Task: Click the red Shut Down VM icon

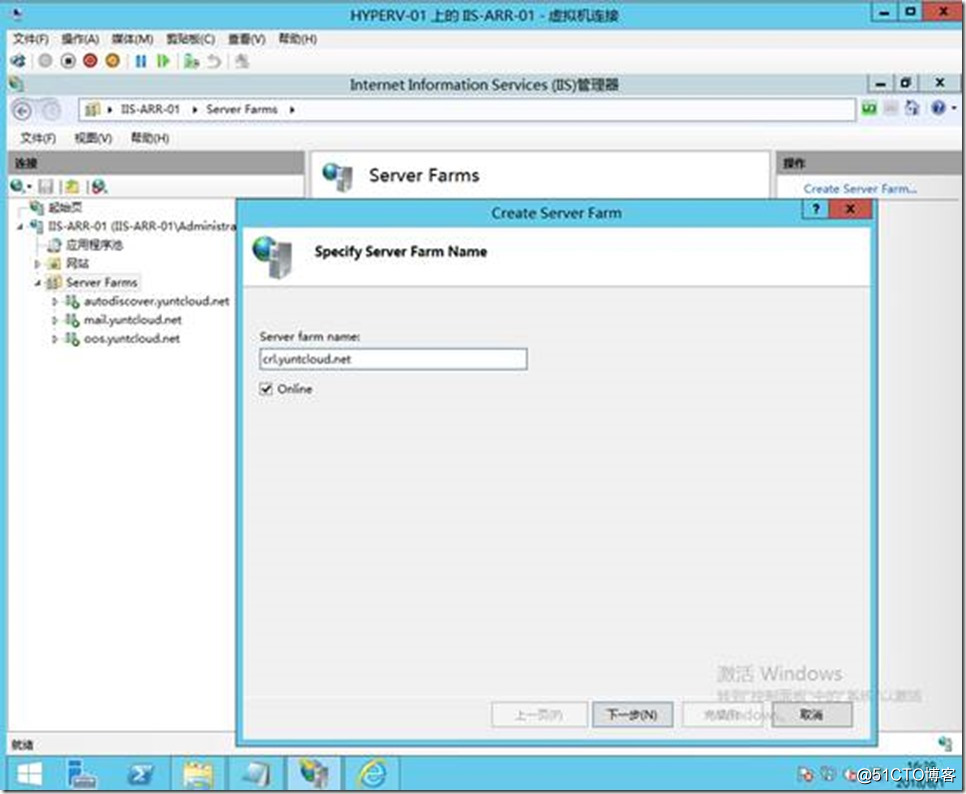Action: click(90, 61)
